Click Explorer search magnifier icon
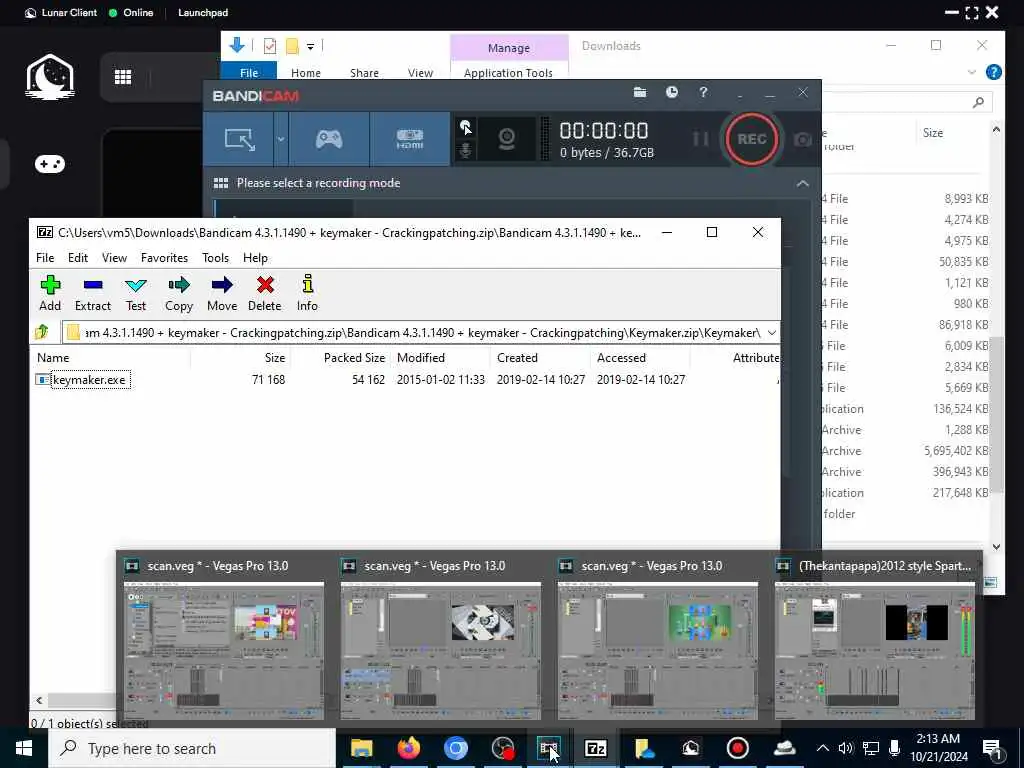This screenshot has width=1024, height=768. 978,102
